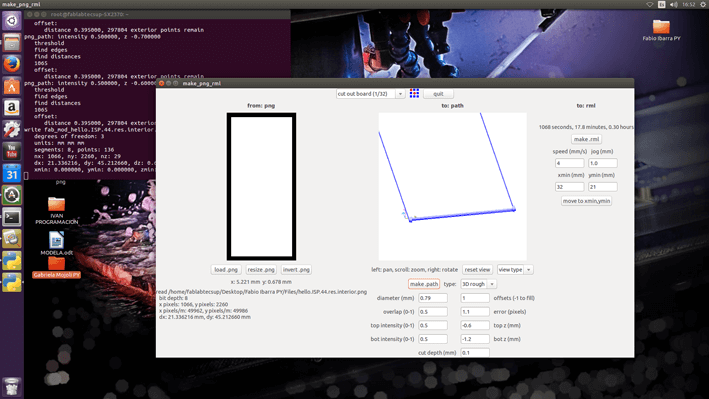Open the clock showing 16:52

[689, 4]
